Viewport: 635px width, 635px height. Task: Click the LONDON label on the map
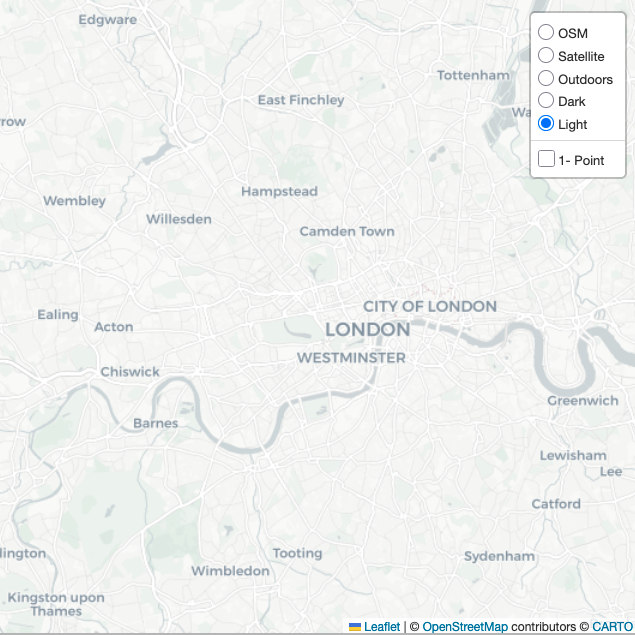368,329
